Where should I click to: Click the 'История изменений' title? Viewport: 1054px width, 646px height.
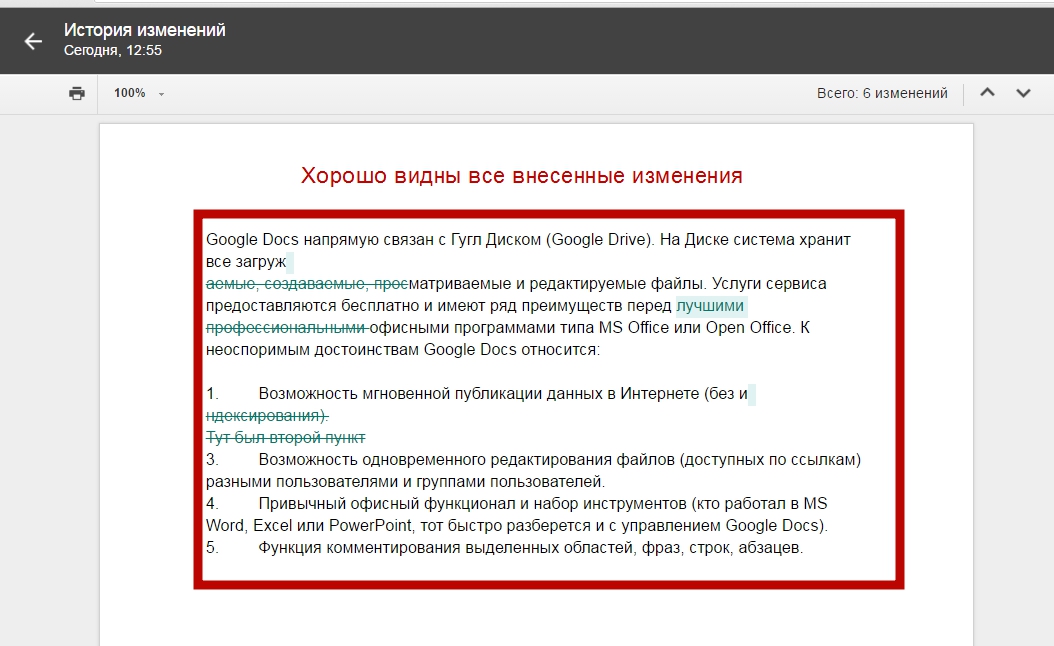pos(144,30)
